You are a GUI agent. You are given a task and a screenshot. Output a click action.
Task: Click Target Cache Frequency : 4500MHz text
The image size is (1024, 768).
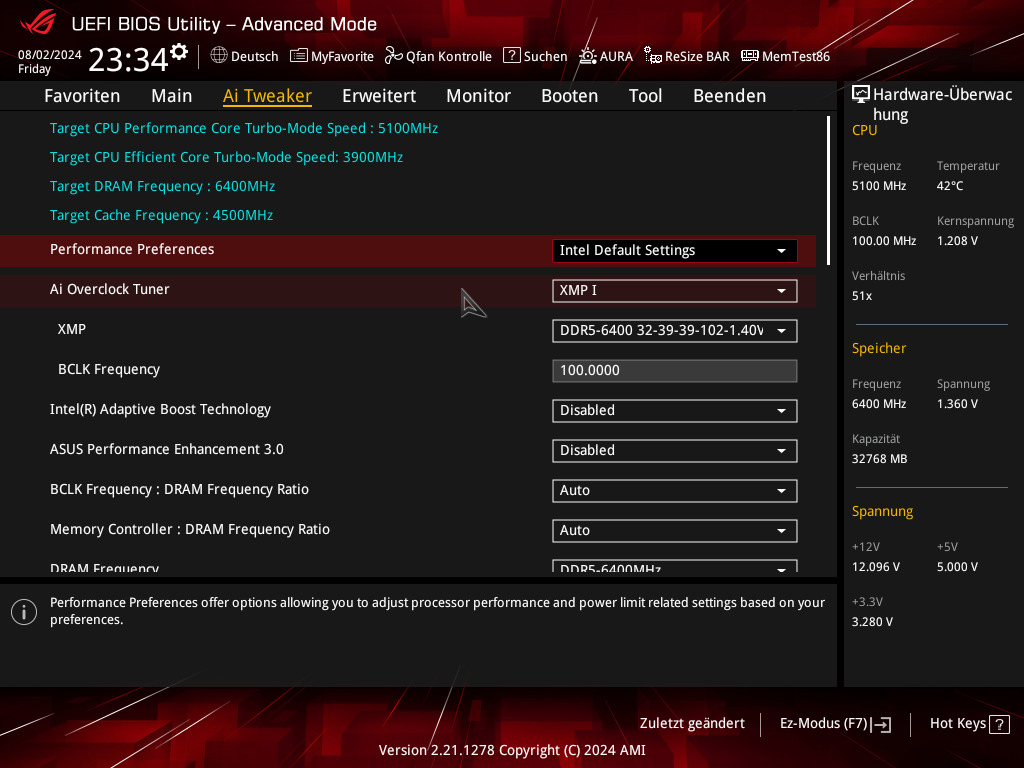[161, 216]
